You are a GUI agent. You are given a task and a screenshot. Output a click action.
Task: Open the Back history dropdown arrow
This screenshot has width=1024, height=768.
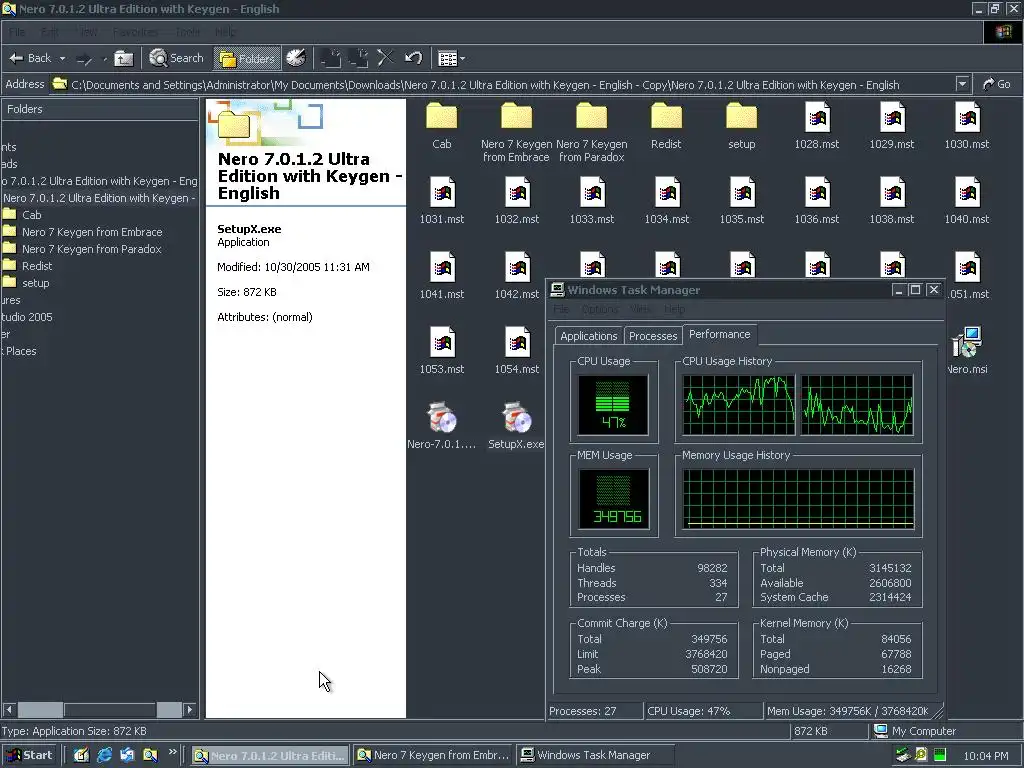62,58
